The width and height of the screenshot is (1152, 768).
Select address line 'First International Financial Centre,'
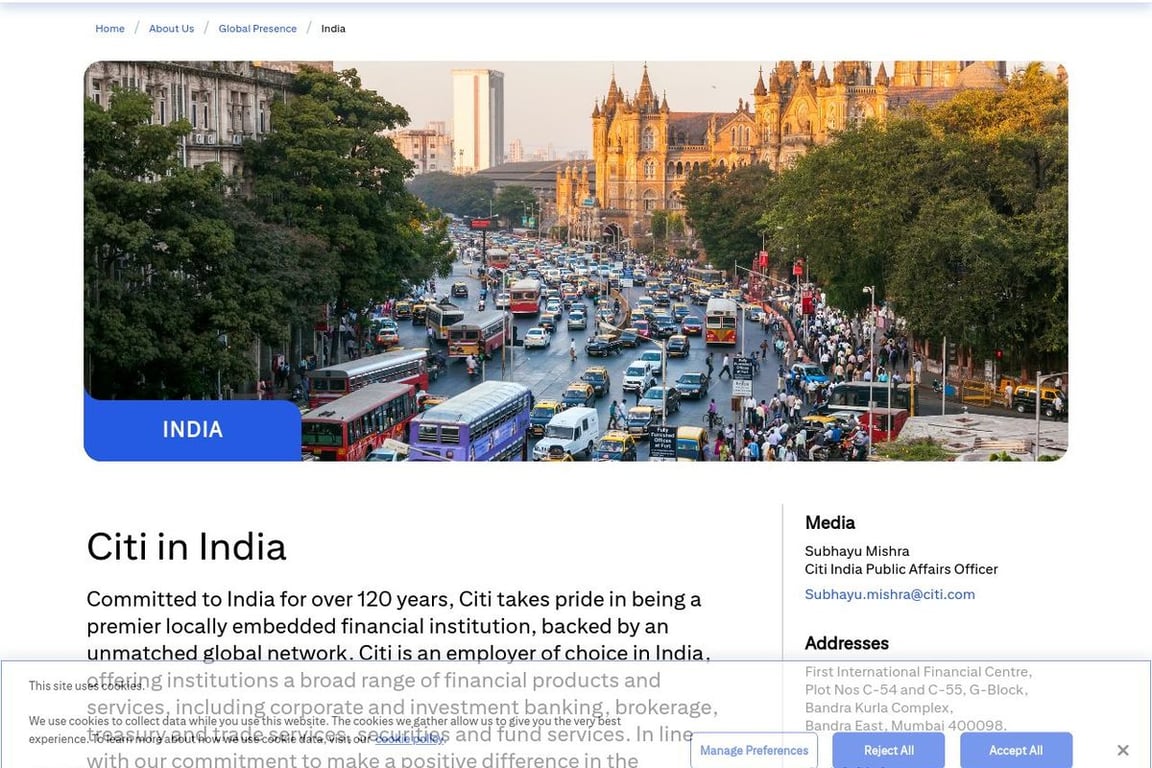[x=918, y=672]
